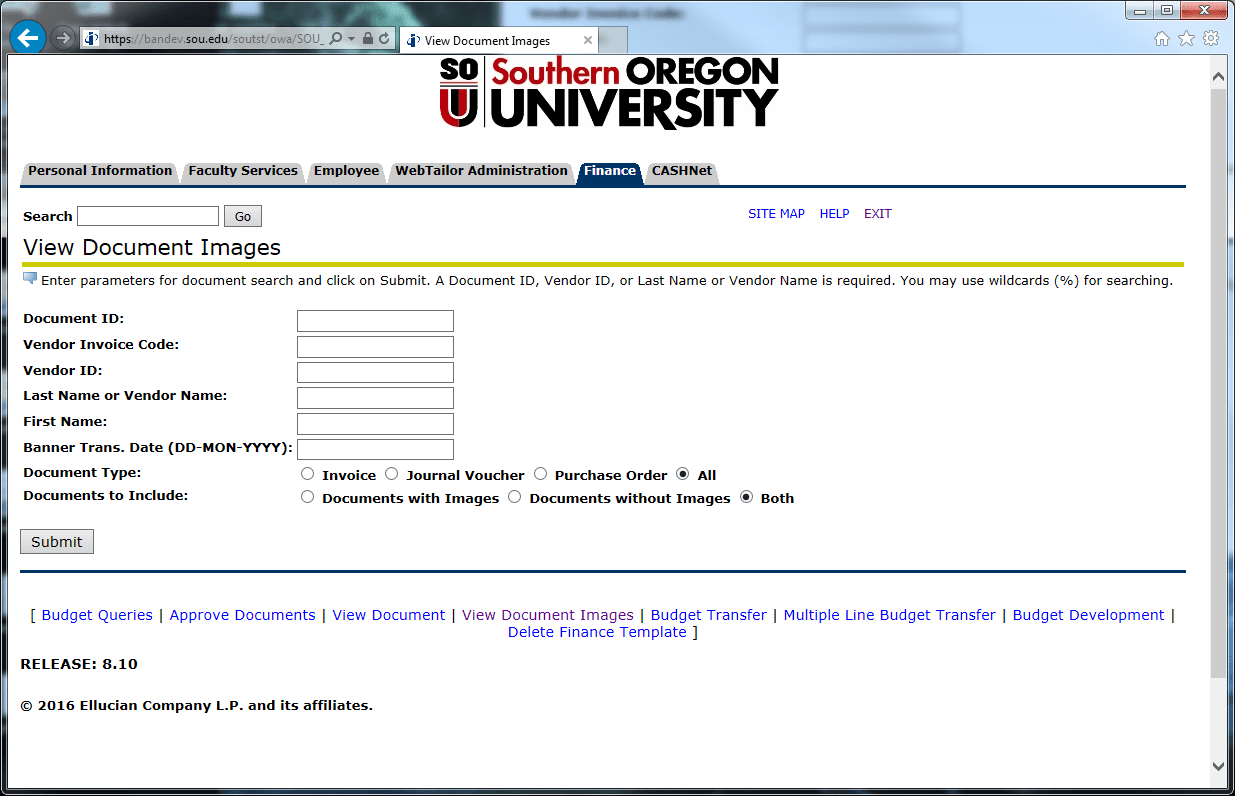Image resolution: width=1235 pixels, height=796 pixels.
Task: Select the Purchase Order document type
Action: click(541, 474)
